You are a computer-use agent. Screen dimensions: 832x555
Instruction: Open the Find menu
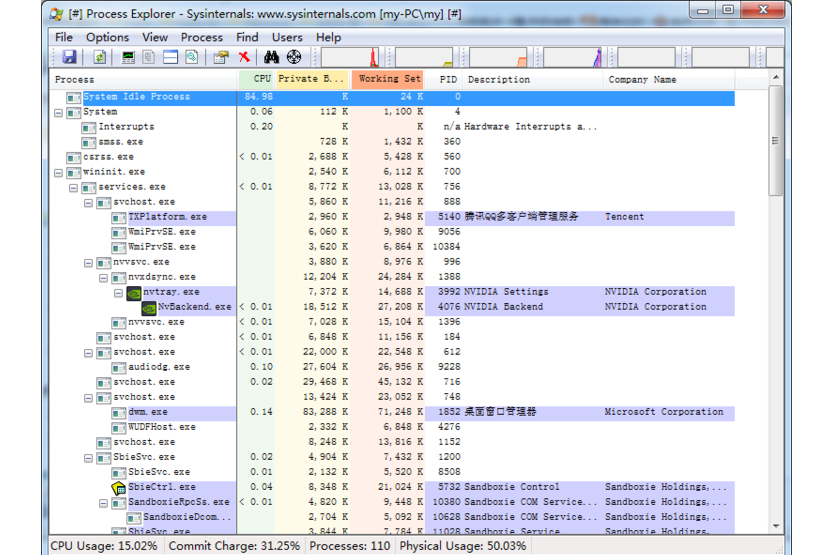click(247, 37)
